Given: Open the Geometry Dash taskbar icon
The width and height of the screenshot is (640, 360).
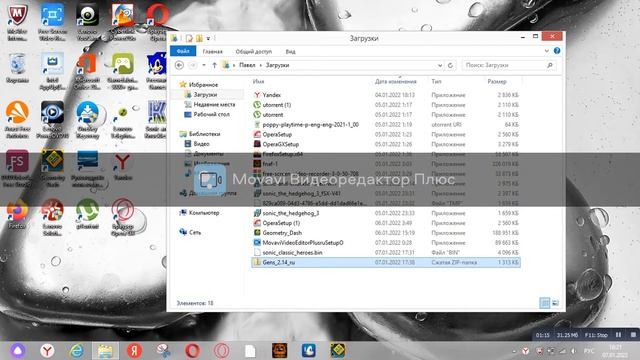Looking at the screenshot, I should [338, 350].
